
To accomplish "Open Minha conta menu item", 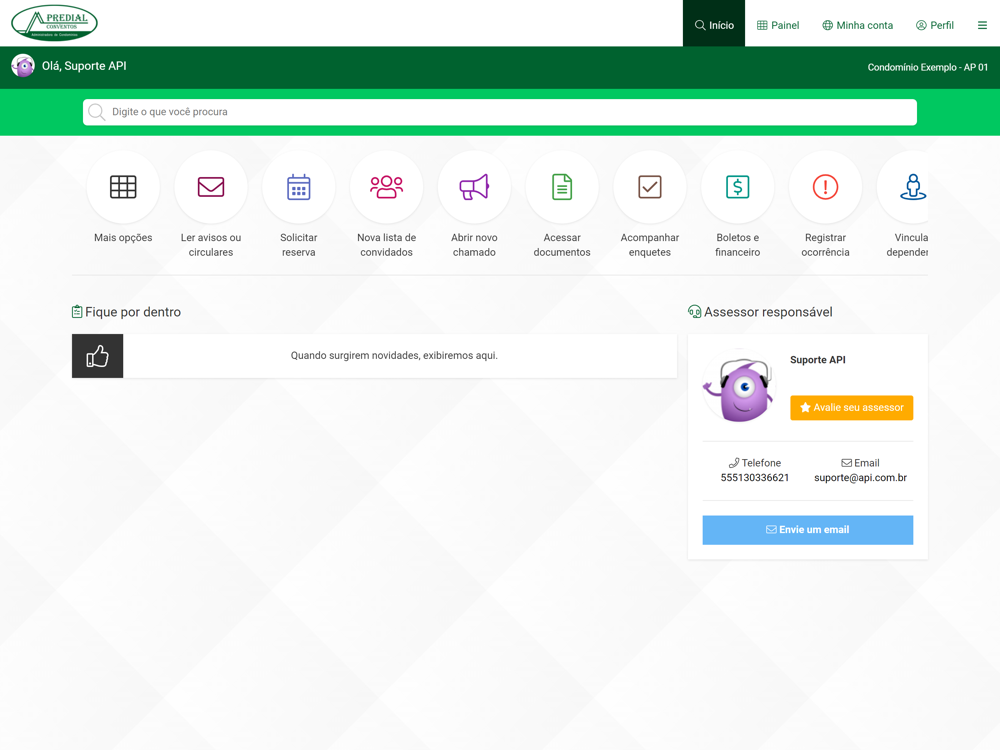I will tap(858, 26).
